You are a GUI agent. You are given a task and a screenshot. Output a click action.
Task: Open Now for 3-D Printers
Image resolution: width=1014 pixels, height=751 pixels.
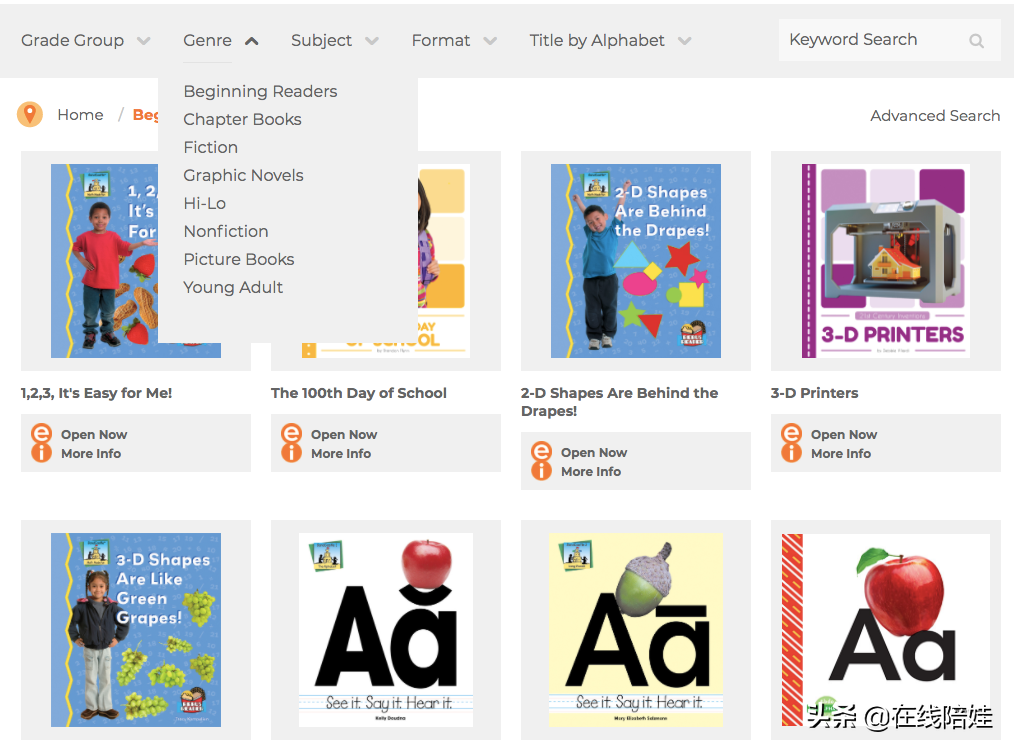pos(844,435)
